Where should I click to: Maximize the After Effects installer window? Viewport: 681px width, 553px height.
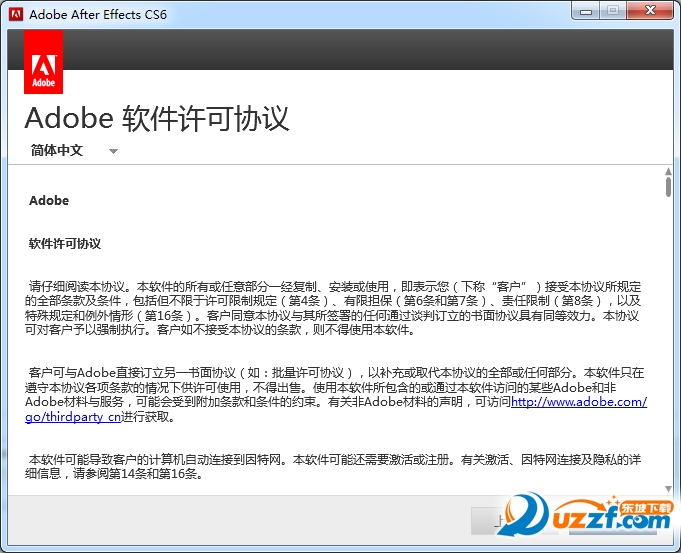click(x=613, y=11)
